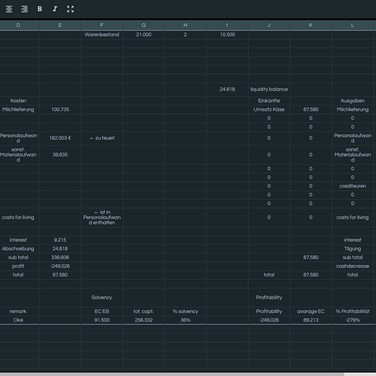The image size is (376, 376).
Task: Select column L header
Action: click(353, 25)
